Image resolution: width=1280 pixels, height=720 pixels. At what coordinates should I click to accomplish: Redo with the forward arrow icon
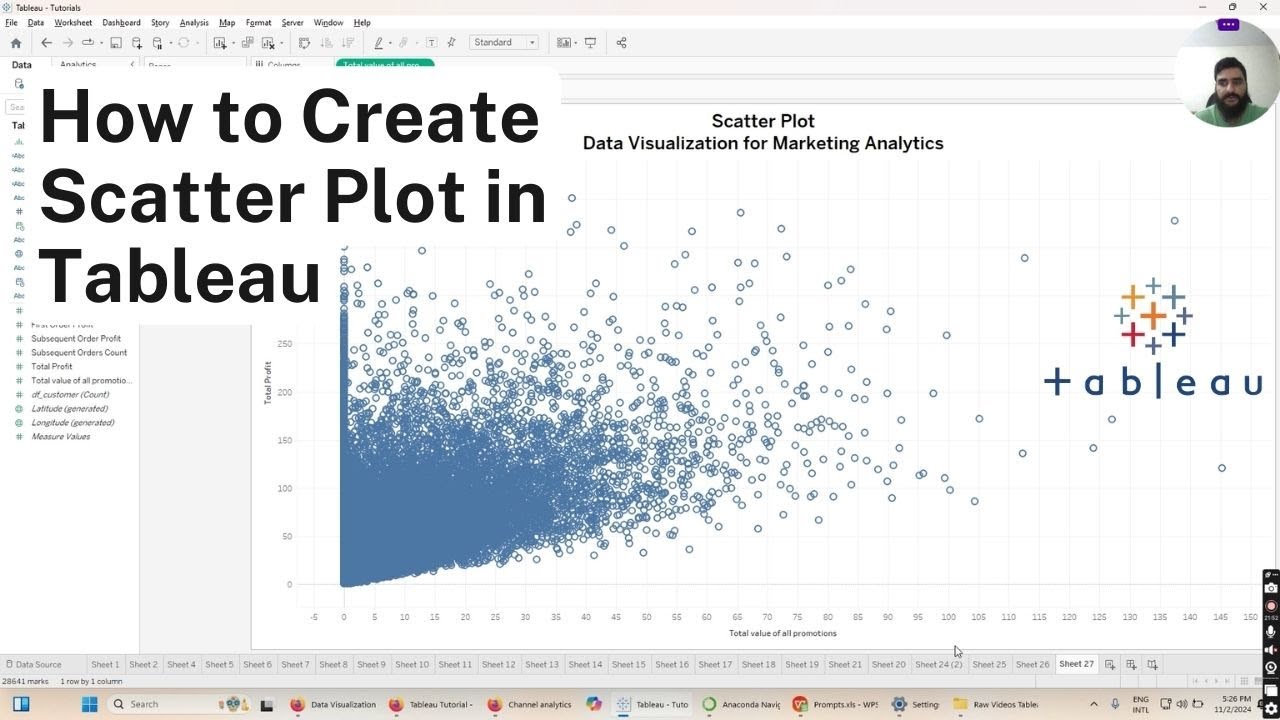(x=68, y=43)
